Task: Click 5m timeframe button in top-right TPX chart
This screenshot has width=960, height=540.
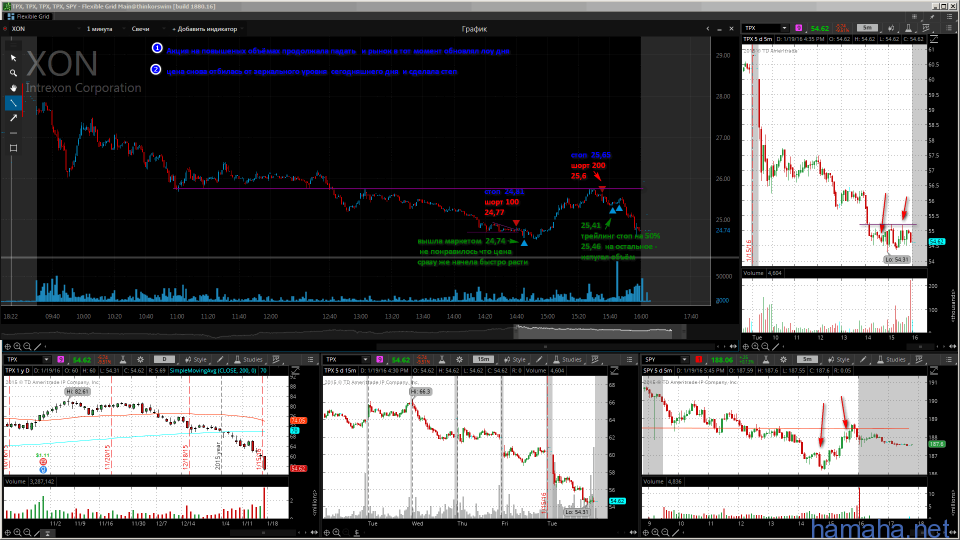Action: 867,28
